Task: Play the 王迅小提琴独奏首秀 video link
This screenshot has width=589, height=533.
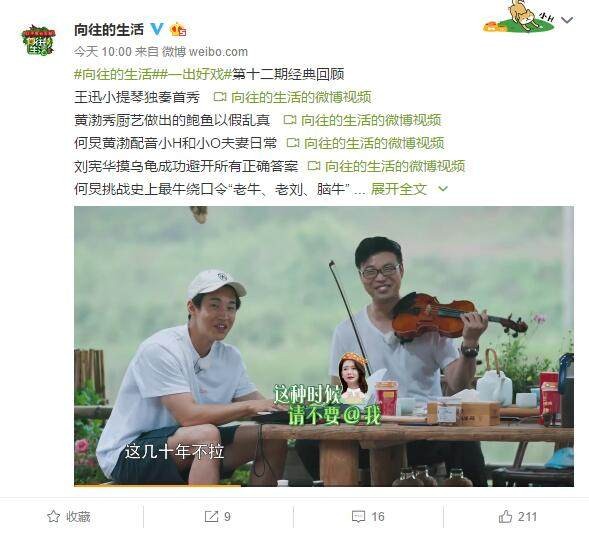Action: point(292,97)
